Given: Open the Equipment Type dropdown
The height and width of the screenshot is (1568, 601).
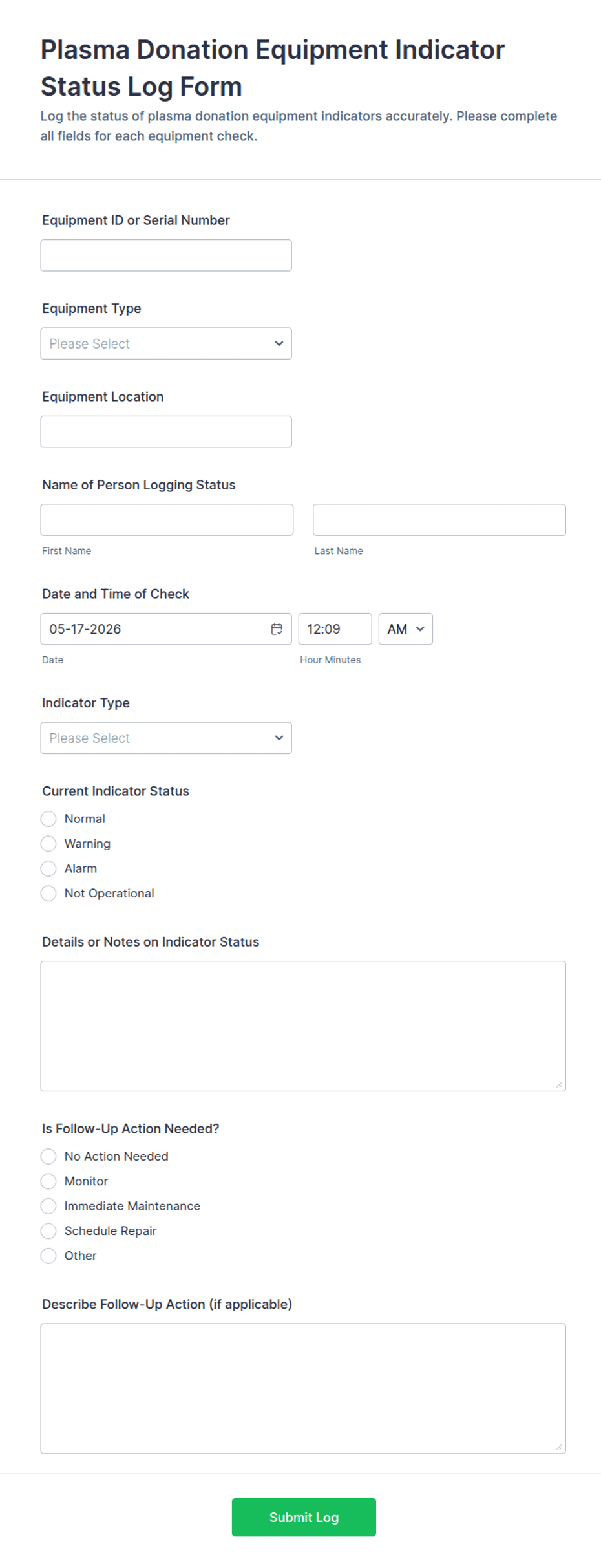Looking at the screenshot, I should tap(166, 343).
